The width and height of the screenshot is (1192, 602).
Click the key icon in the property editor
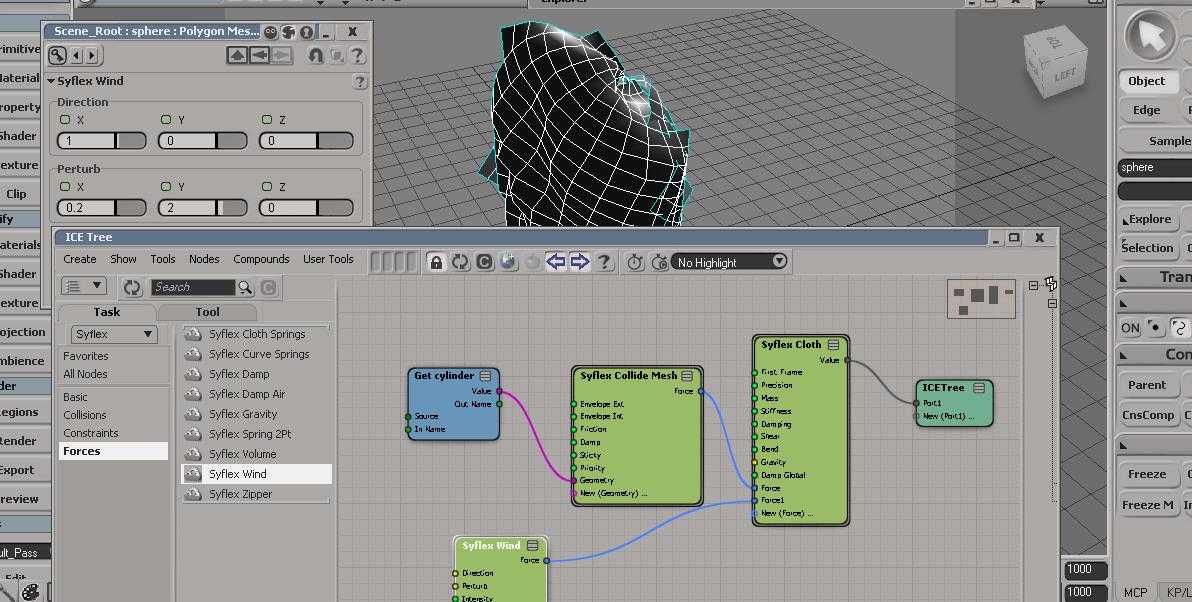57,55
